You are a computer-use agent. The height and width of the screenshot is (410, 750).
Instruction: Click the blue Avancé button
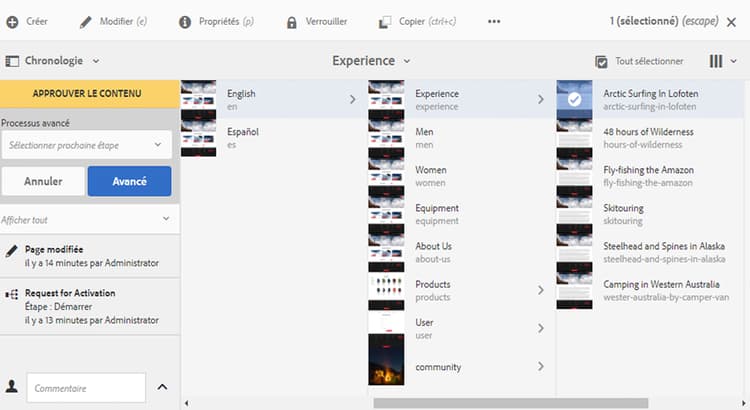(x=129, y=181)
